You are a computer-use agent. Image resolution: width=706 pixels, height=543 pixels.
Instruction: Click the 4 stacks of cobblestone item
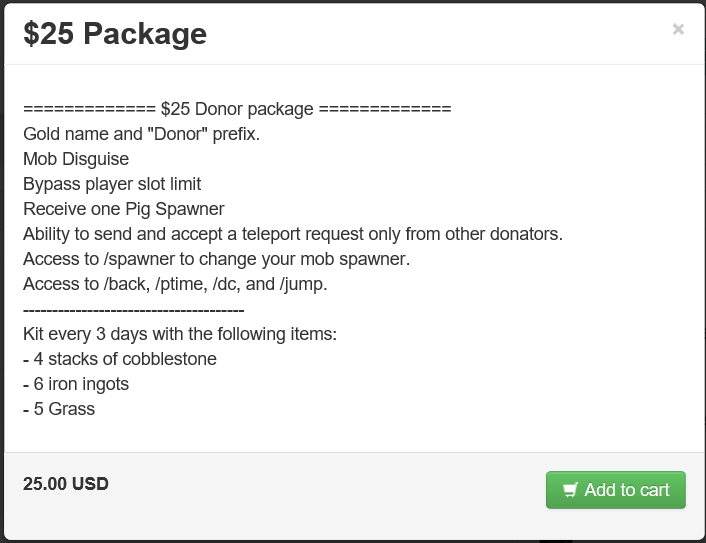[x=120, y=359]
